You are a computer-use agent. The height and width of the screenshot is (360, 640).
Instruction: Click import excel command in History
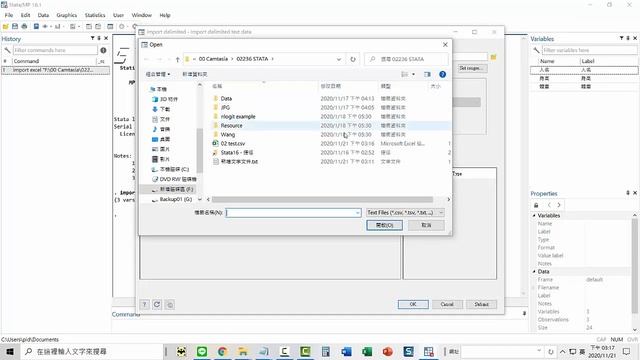point(55,70)
